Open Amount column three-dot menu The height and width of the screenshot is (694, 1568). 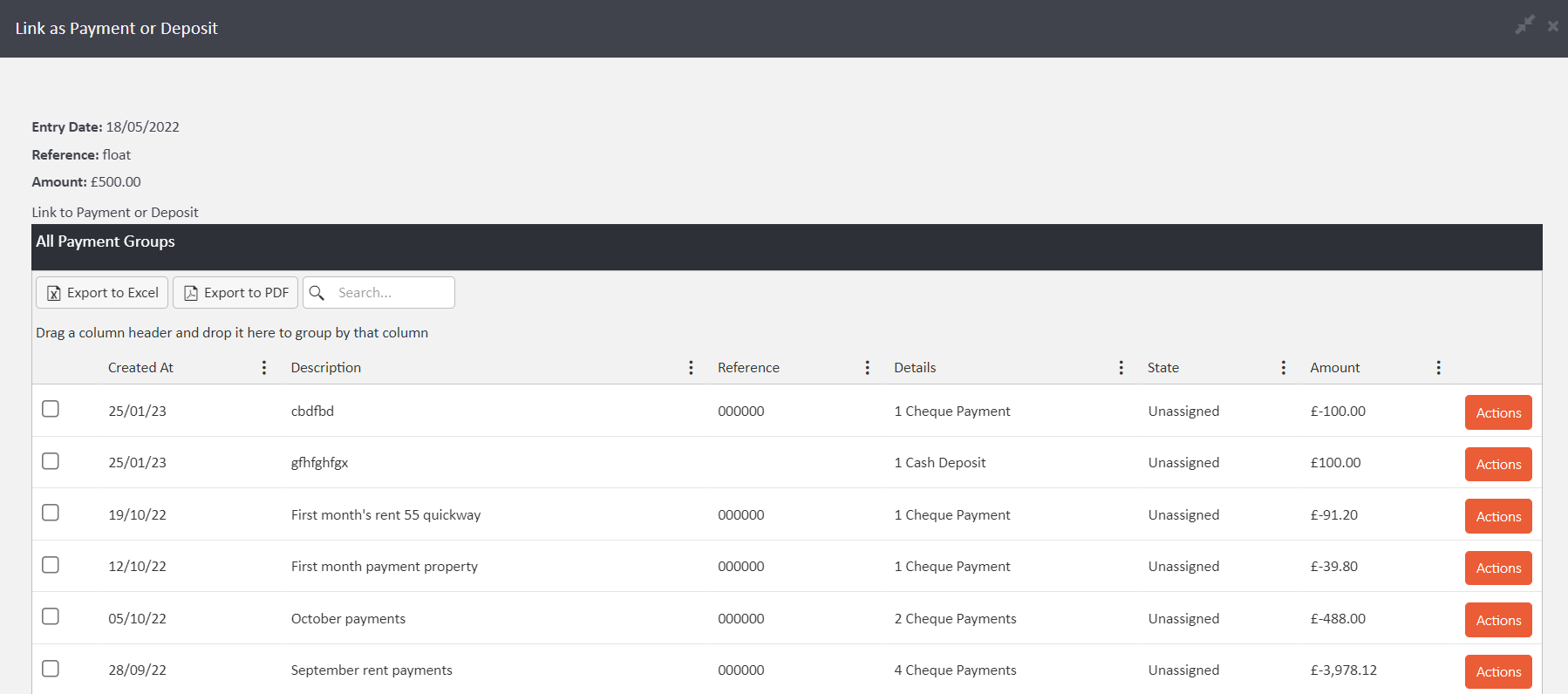click(x=1438, y=368)
